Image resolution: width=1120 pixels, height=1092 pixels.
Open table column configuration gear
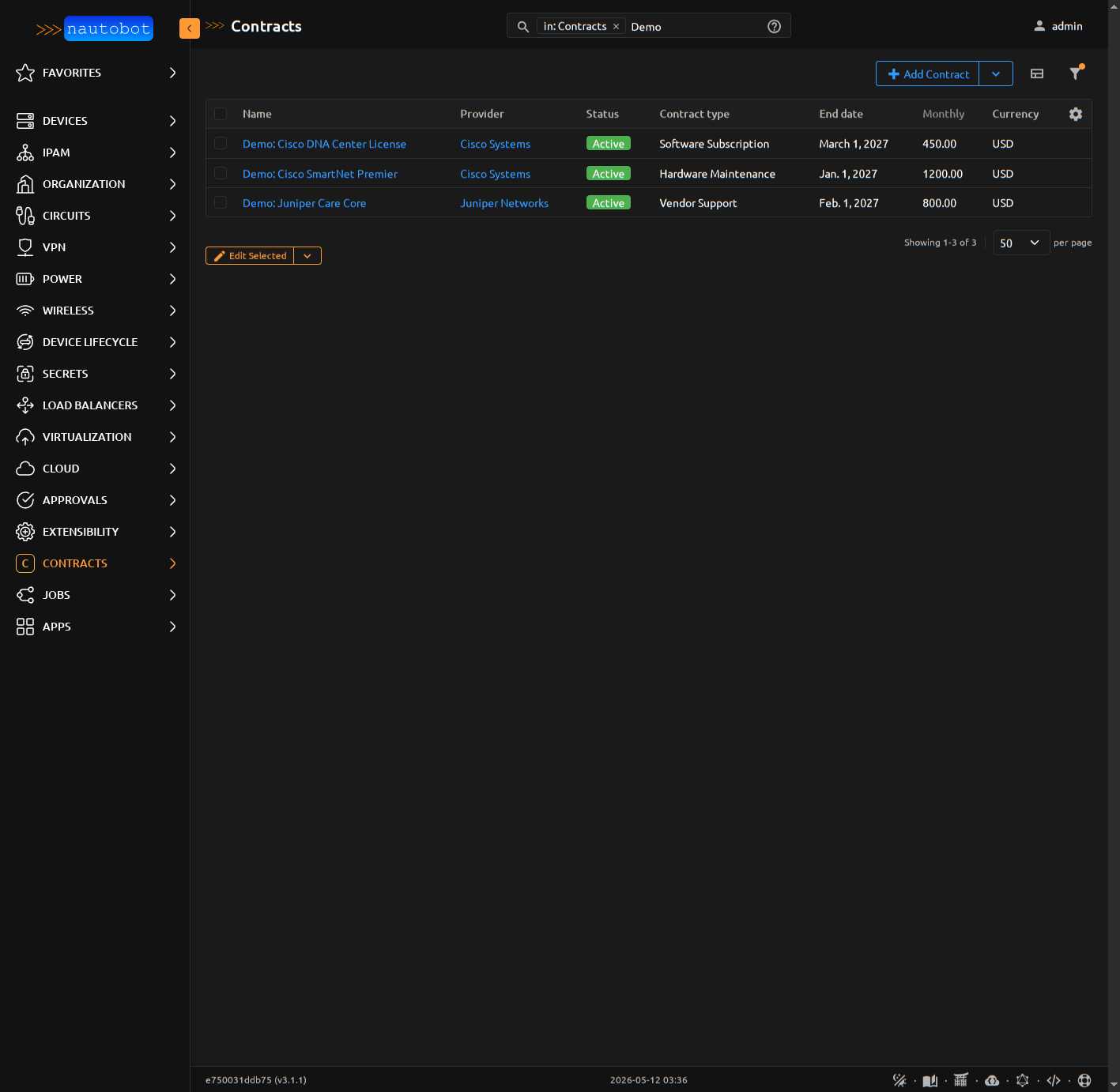[1076, 114]
